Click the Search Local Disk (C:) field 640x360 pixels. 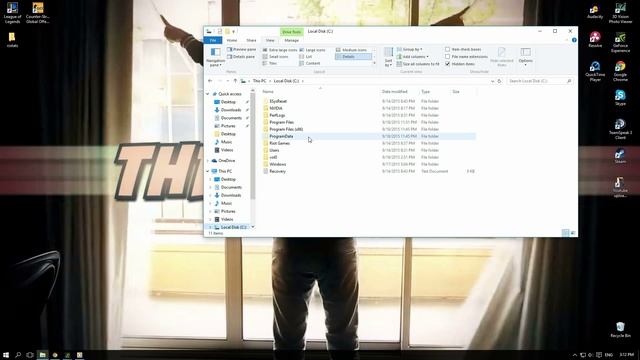[x=540, y=81]
